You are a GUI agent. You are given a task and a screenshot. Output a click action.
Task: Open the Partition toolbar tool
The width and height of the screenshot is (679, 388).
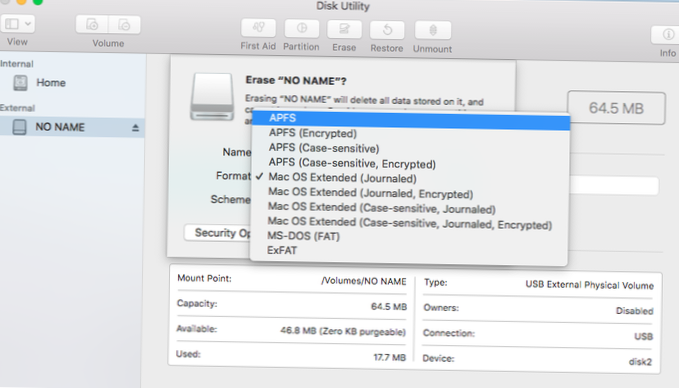(x=301, y=29)
